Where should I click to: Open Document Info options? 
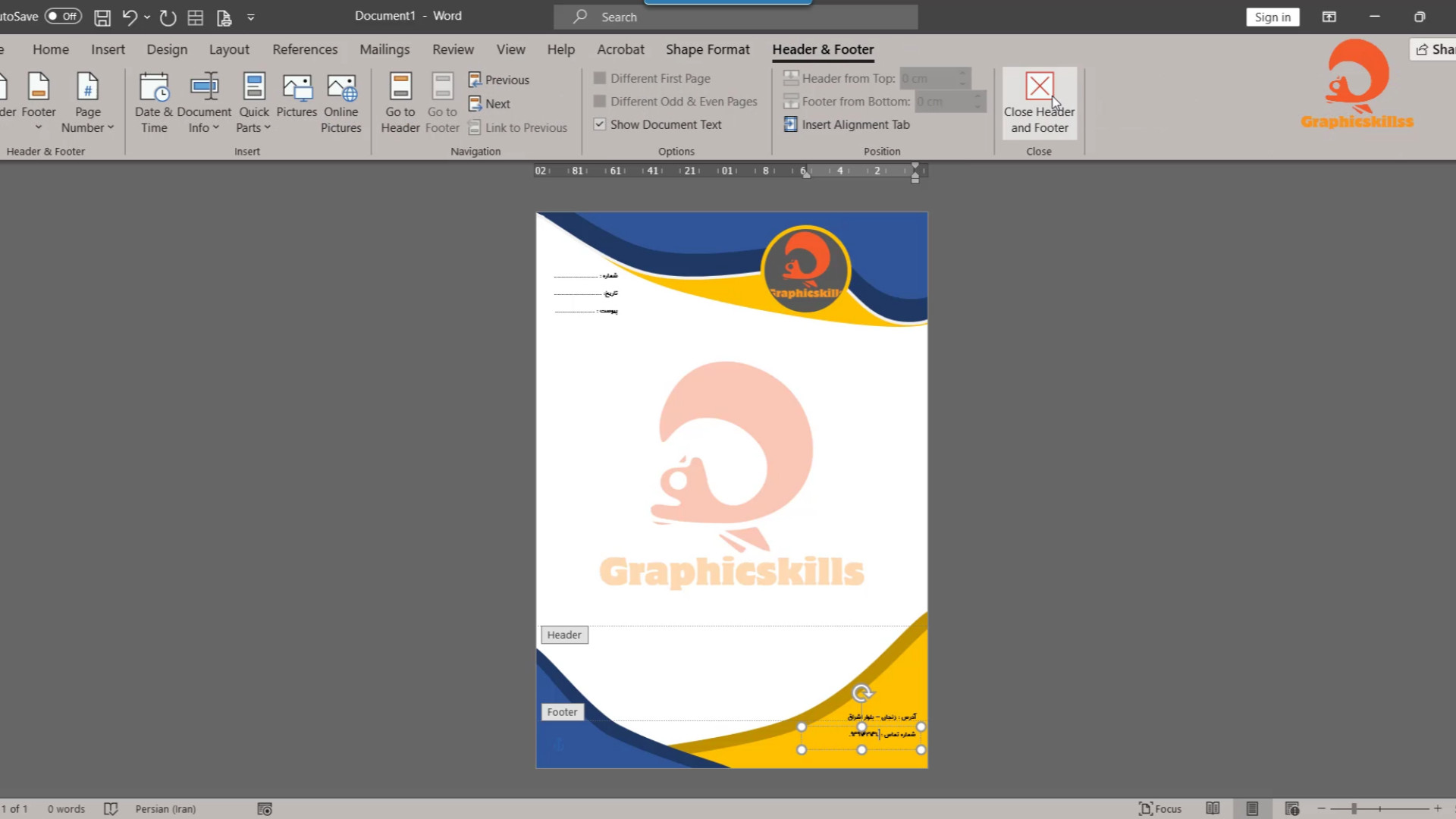pyautogui.click(x=204, y=103)
